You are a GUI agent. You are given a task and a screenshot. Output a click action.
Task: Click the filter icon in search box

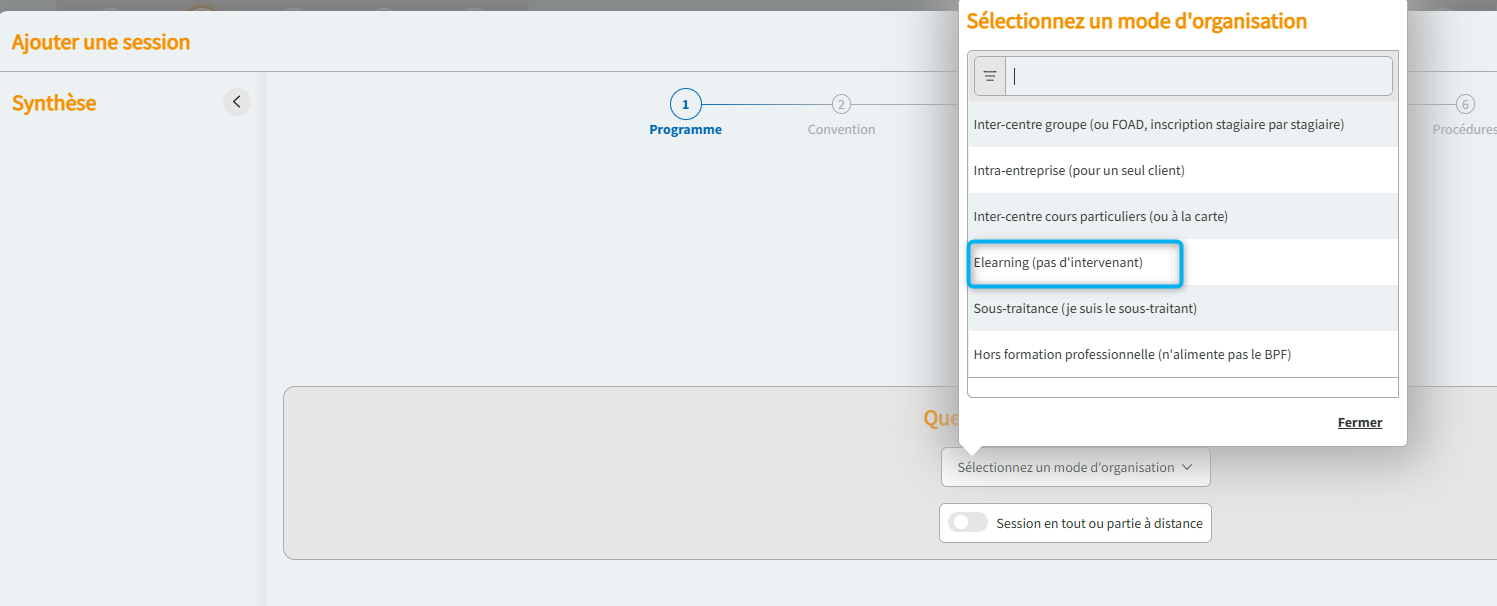point(990,77)
